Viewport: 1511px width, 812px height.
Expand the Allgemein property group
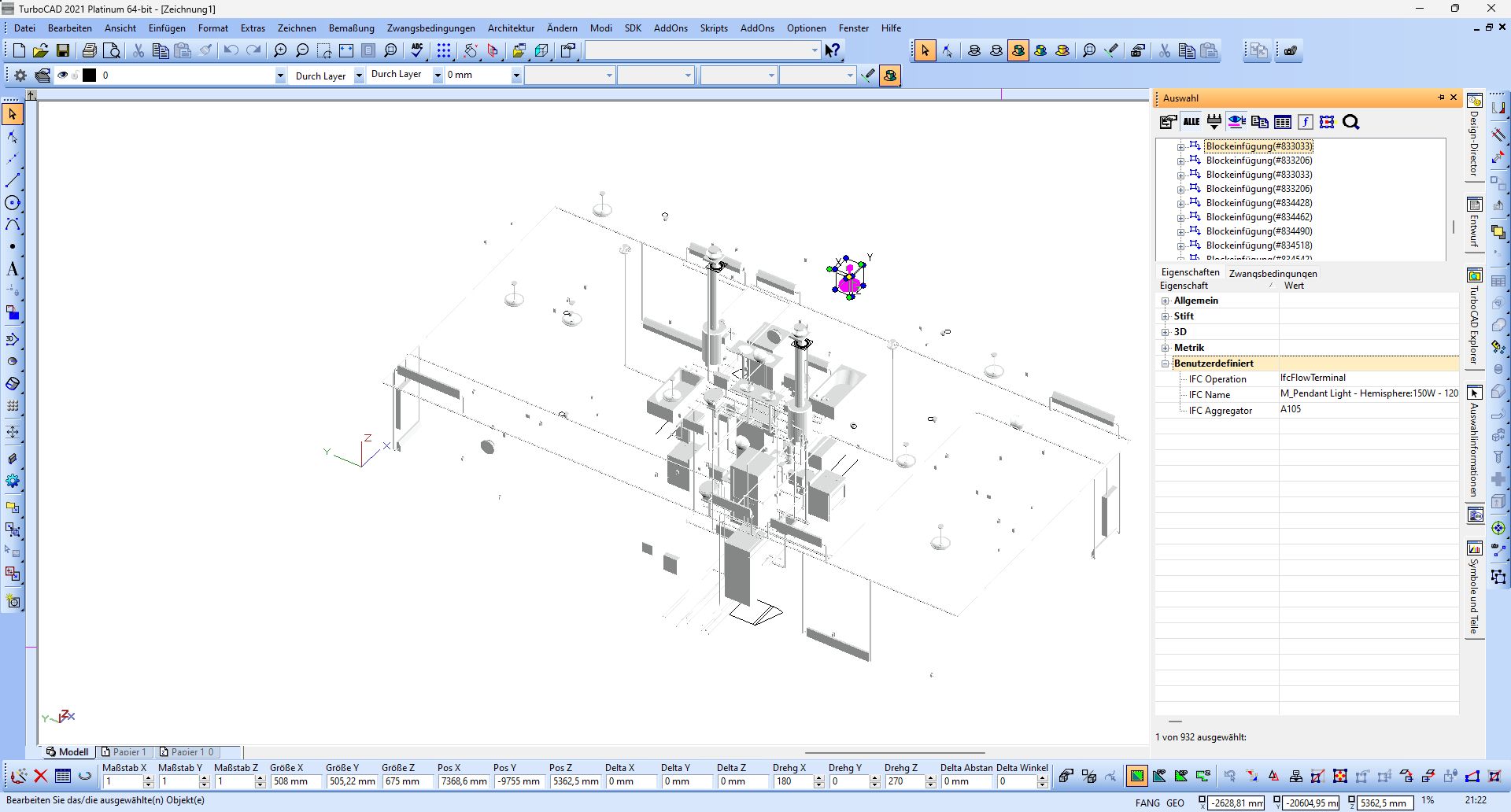click(1166, 301)
